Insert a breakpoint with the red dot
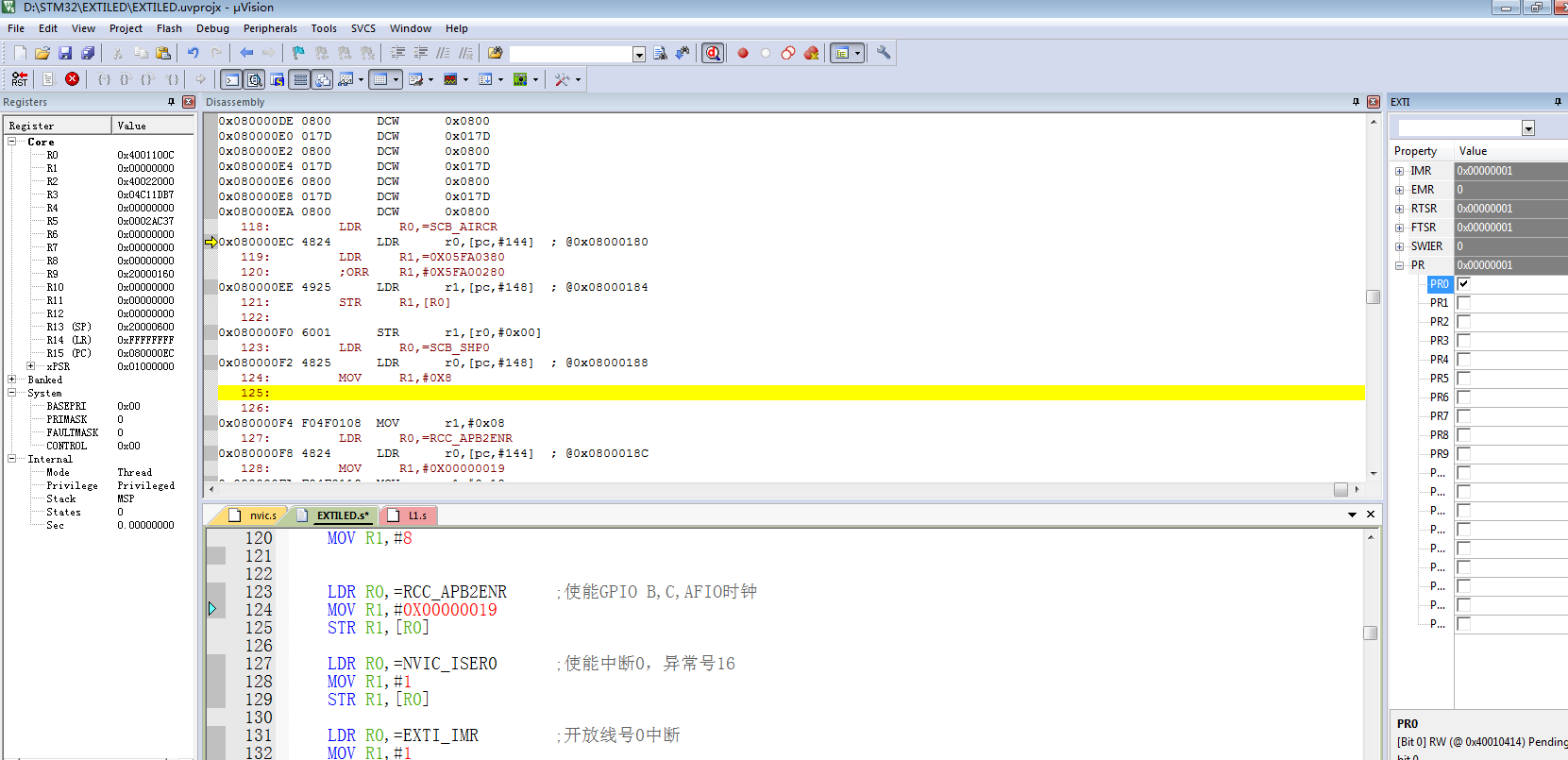The image size is (1568, 760). pyautogui.click(x=743, y=53)
